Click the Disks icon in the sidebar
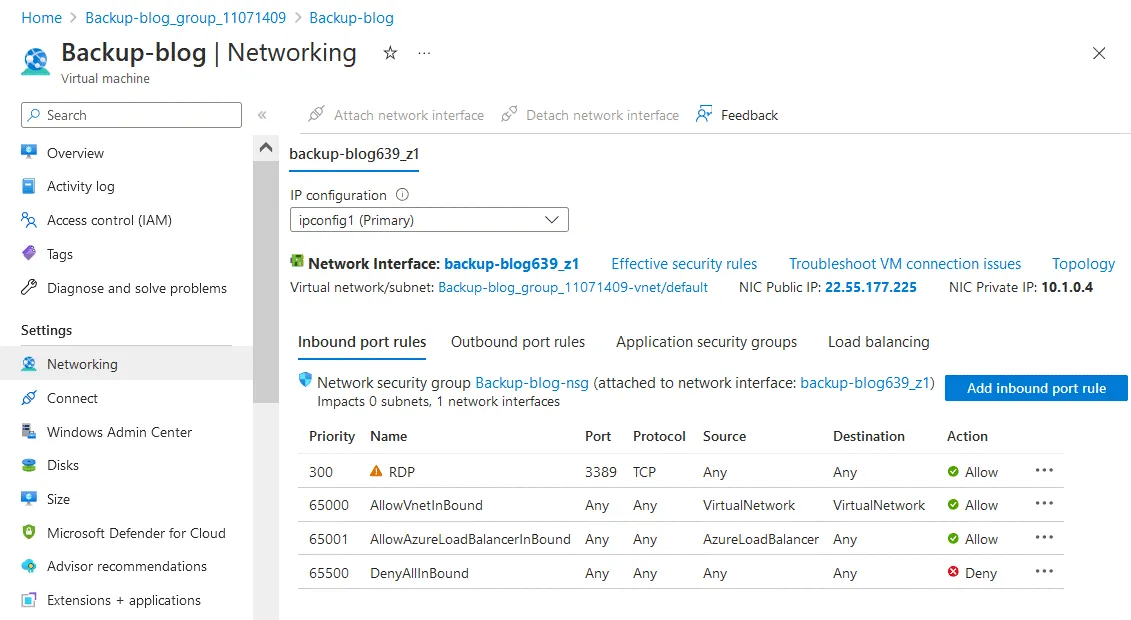1131x620 pixels. [x=29, y=465]
